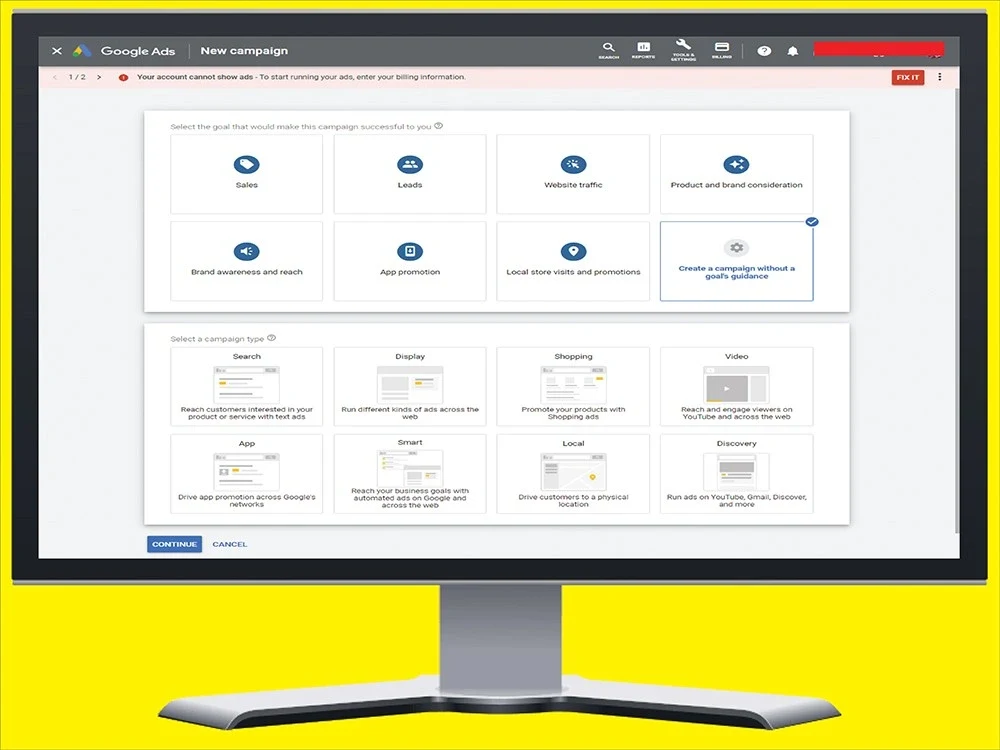Open the Help question mark icon
The width and height of the screenshot is (1000, 750).
point(764,51)
